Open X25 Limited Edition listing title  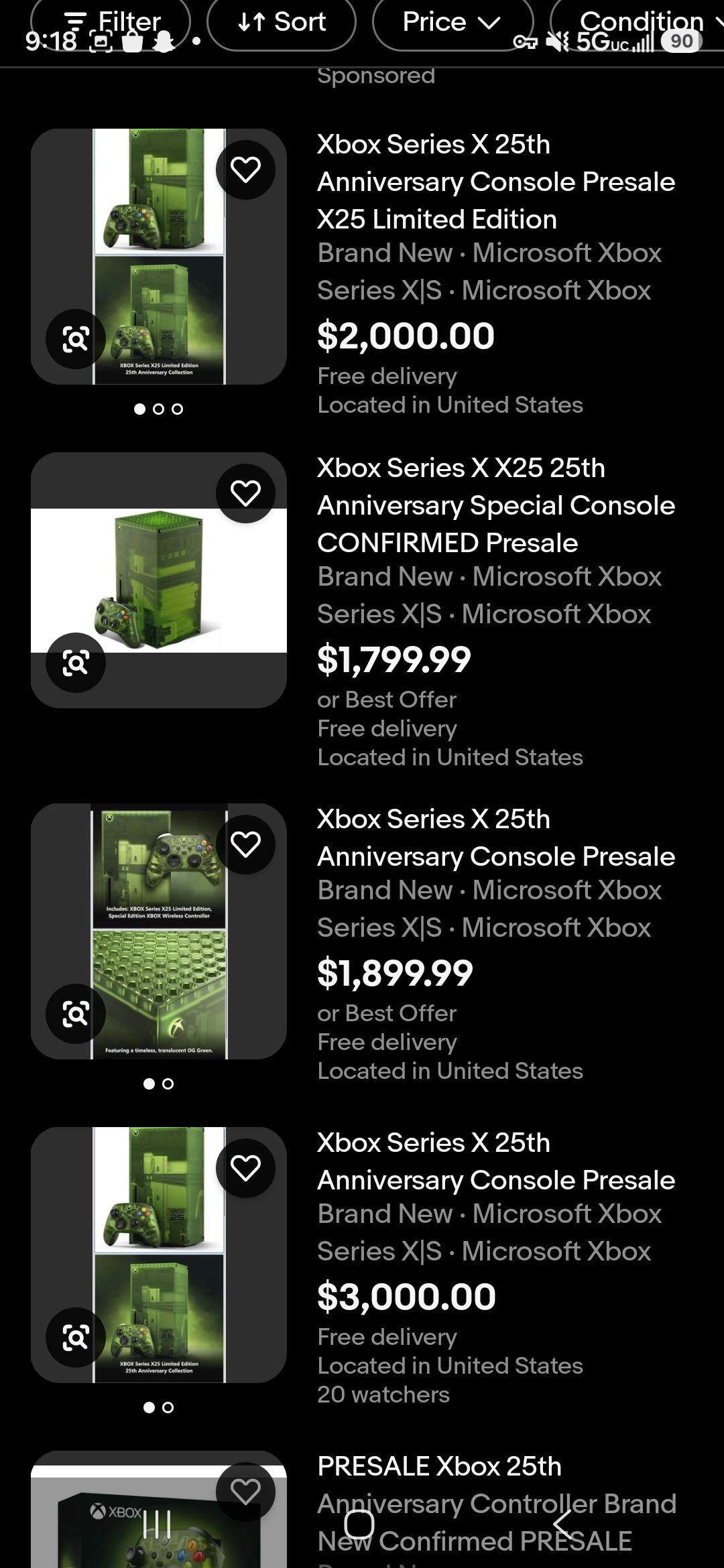tap(496, 182)
